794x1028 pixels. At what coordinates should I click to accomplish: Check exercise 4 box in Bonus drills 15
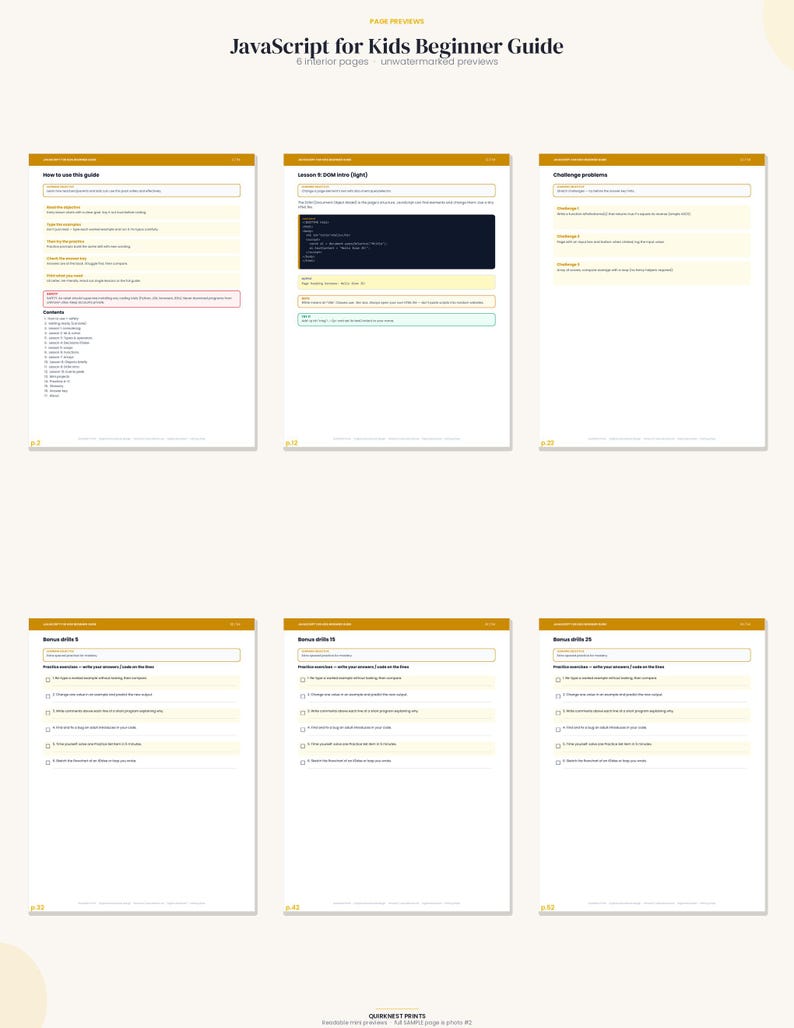pyautogui.click(x=303, y=729)
